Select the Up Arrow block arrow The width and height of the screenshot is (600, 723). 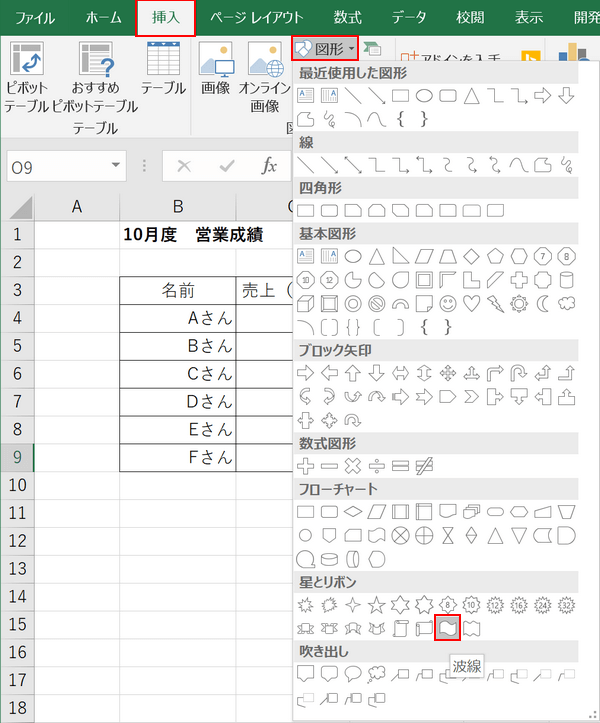[353, 373]
